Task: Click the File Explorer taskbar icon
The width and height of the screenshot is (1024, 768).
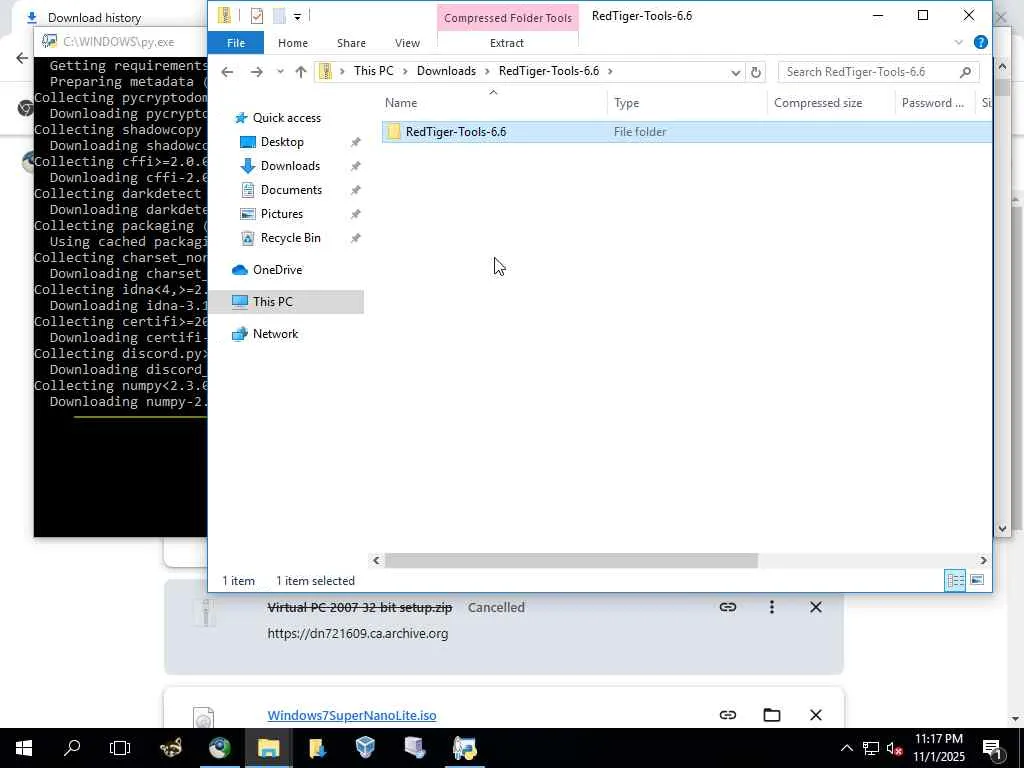Action: pos(268,748)
